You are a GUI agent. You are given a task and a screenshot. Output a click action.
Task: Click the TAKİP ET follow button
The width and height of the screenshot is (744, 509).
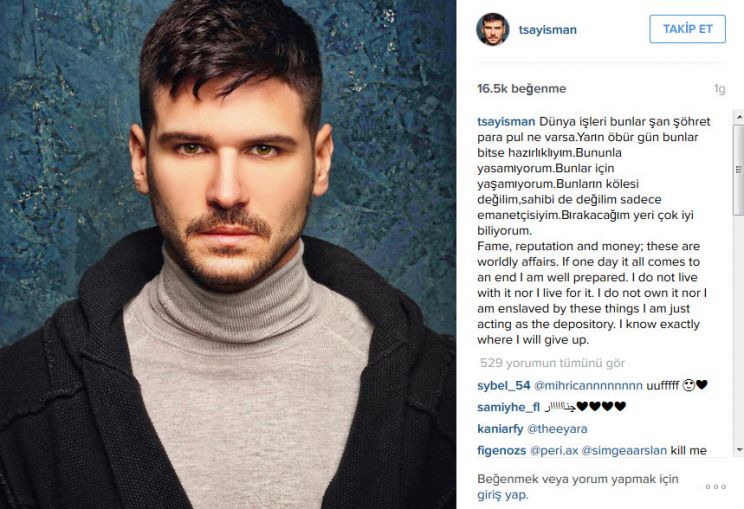(x=687, y=29)
